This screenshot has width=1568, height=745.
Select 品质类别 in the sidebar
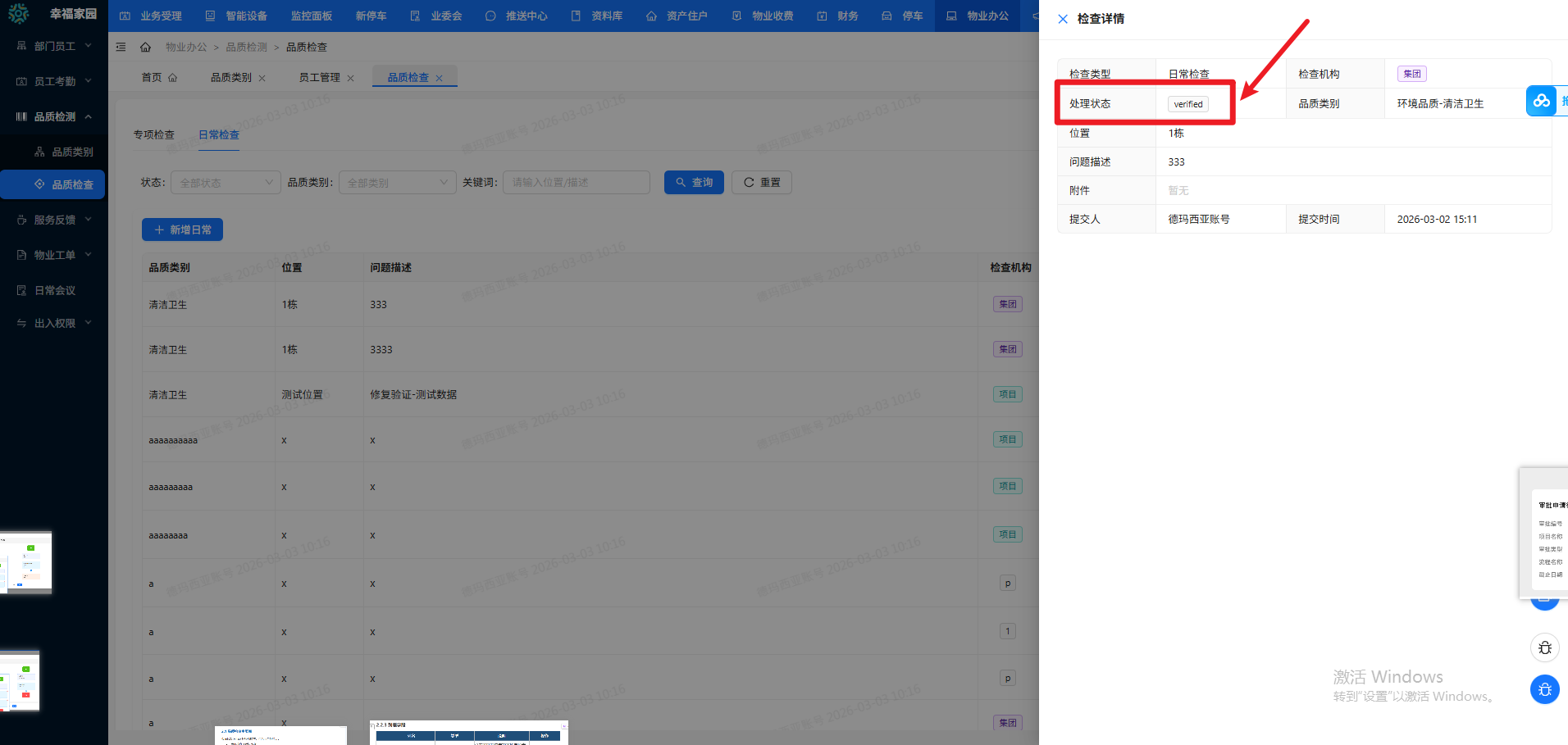click(72, 152)
